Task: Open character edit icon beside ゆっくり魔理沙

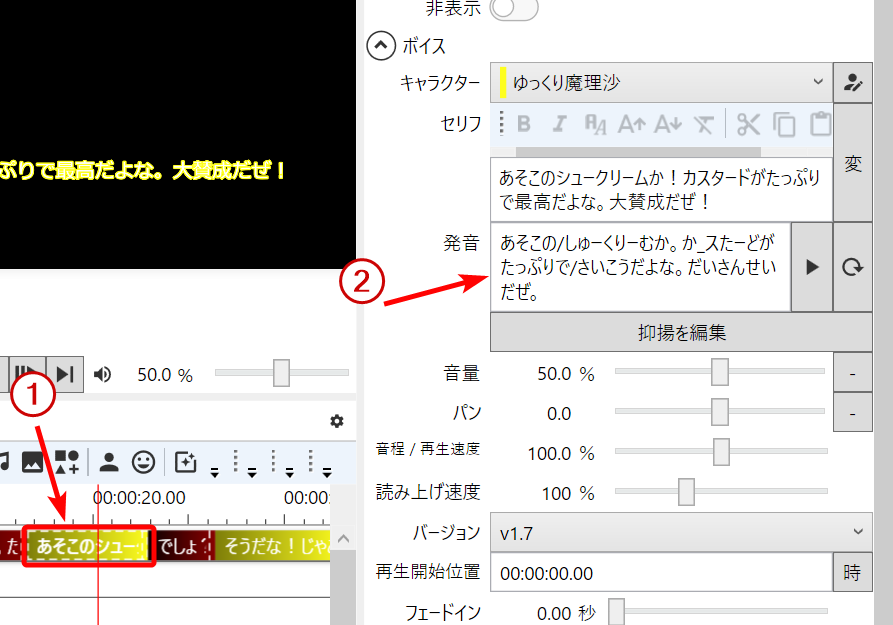Action: pyautogui.click(x=852, y=82)
